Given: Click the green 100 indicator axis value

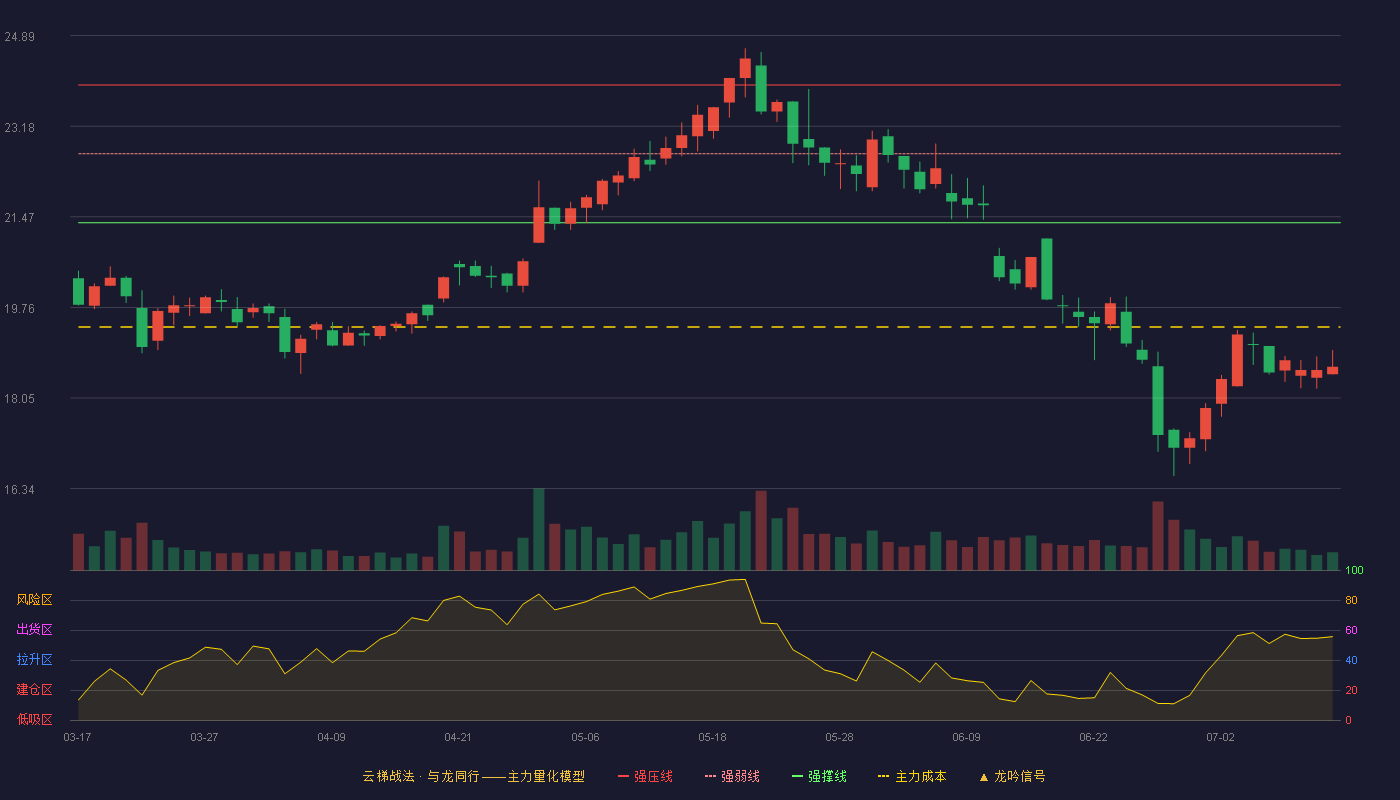Looking at the screenshot, I should [x=1354, y=571].
